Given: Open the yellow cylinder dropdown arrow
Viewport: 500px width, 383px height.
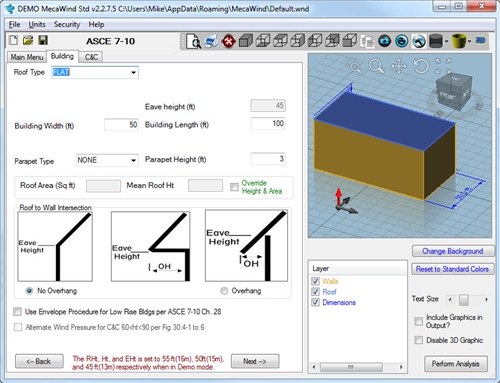Looking at the screenshot, I should [469, 41].
